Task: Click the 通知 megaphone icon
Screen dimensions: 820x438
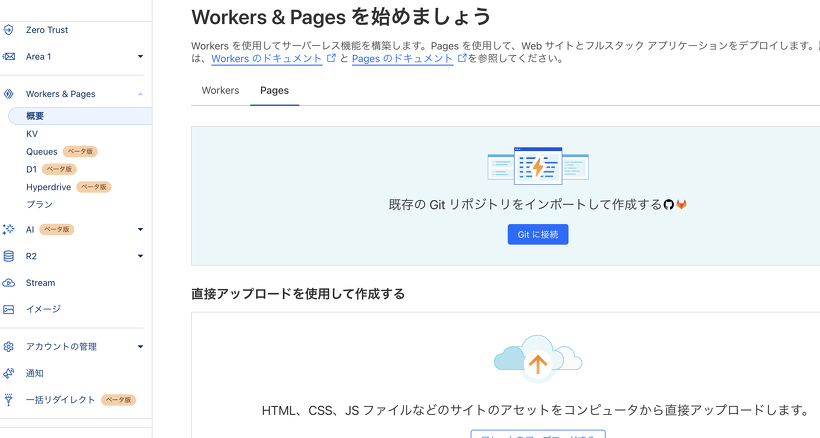Action: click(x=8, y=373)
